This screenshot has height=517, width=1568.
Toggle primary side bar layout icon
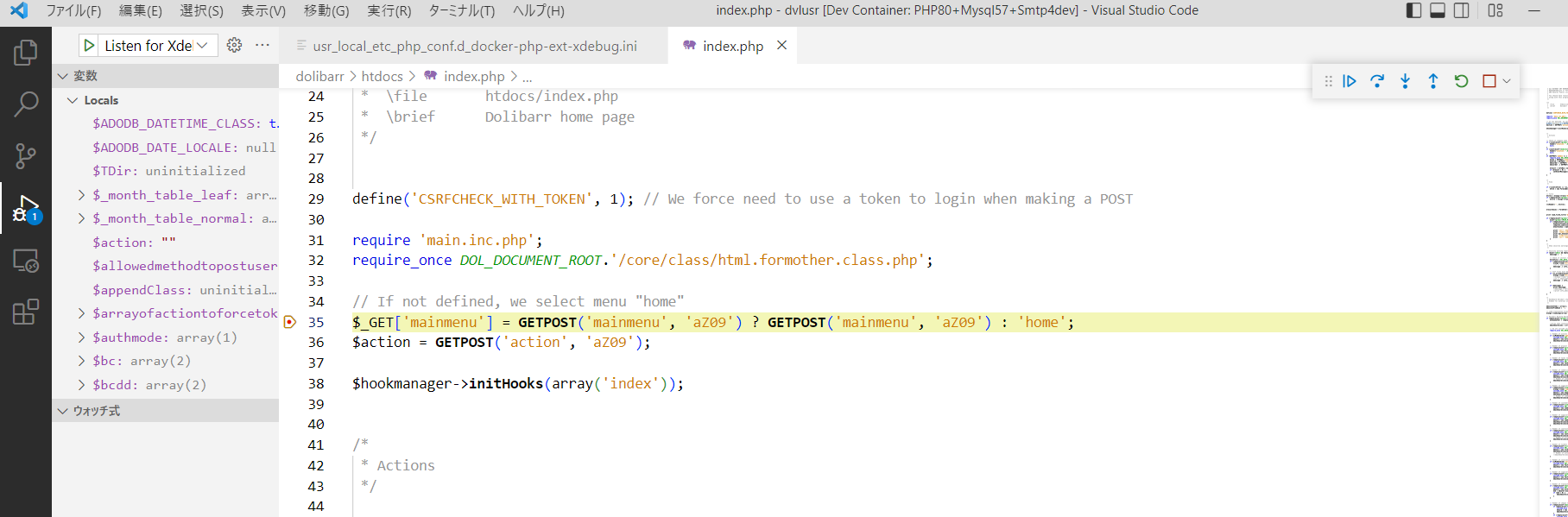tap(1413, 10)
